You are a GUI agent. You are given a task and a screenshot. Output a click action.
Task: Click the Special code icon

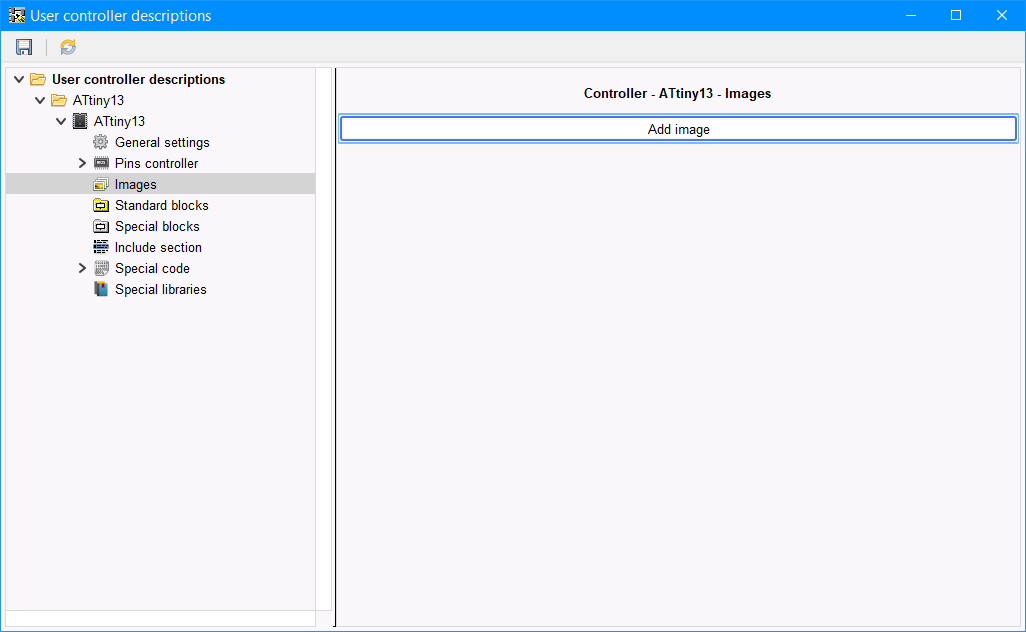pos(101,268)
